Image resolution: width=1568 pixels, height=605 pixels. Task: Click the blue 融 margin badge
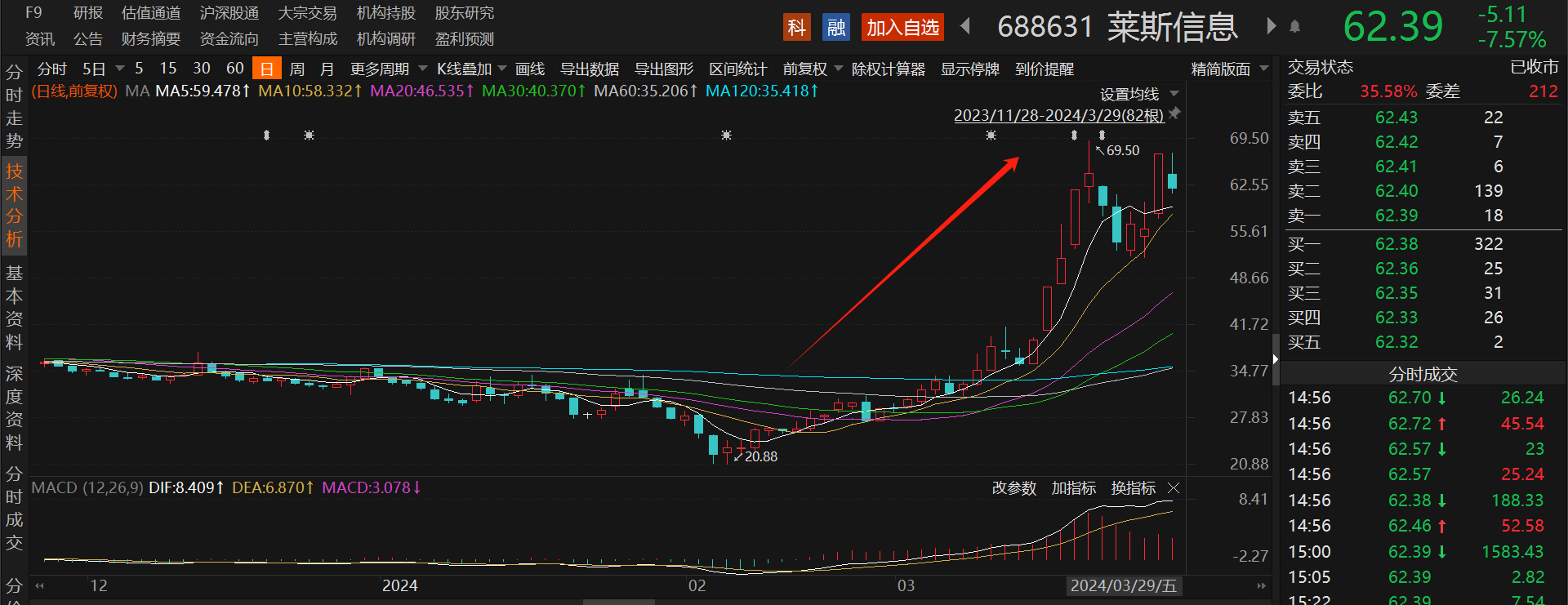(x=835, y=28)
